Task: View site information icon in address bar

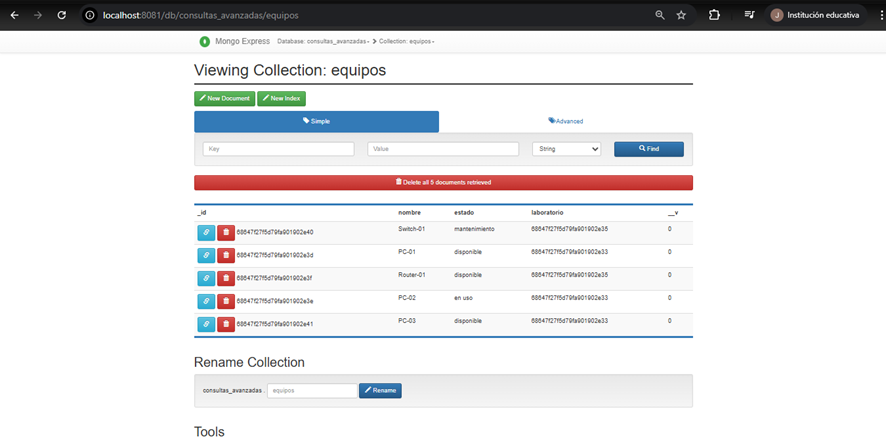Action: 90,15
